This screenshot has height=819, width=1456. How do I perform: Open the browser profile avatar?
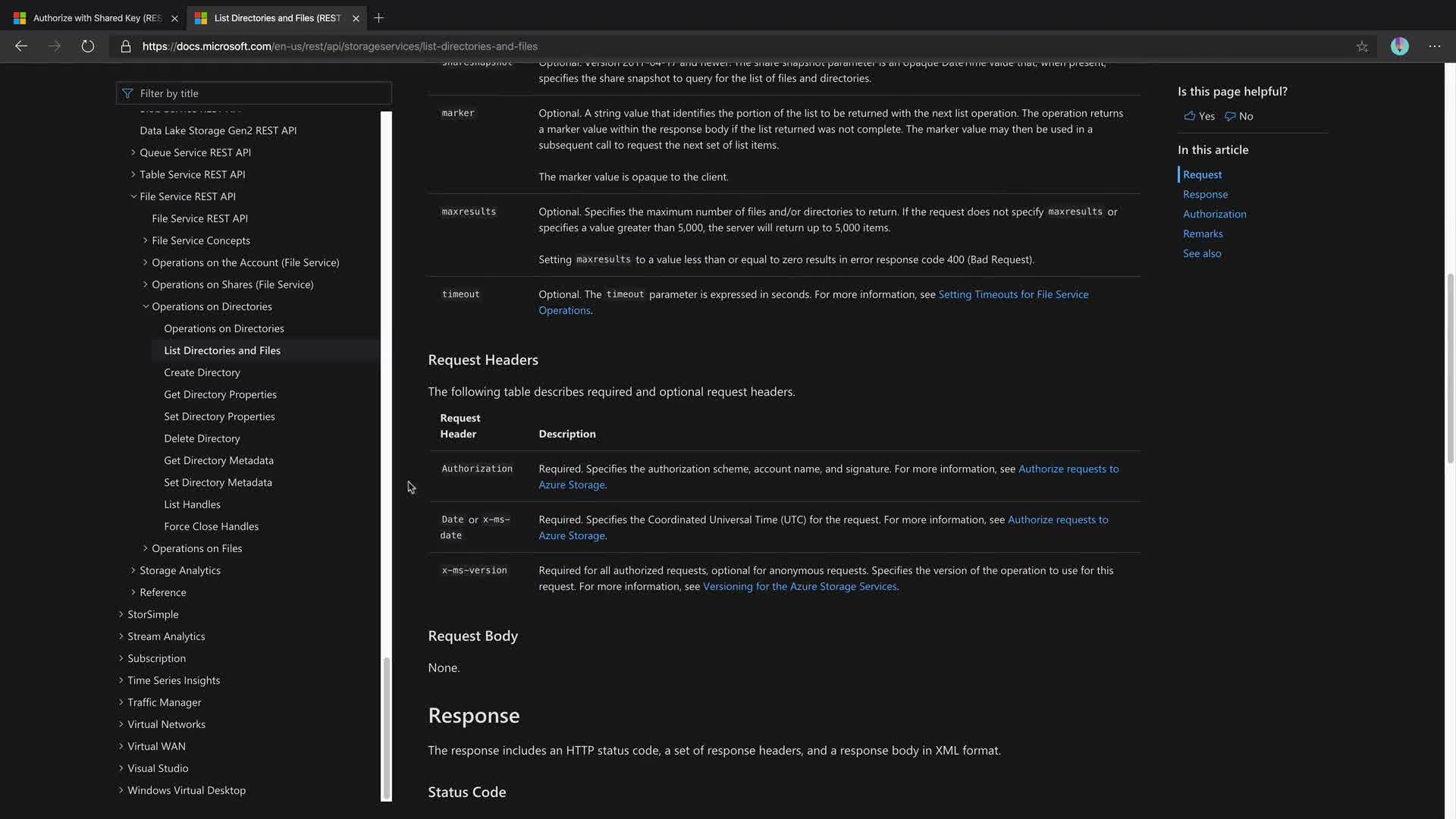[1399, 46]
